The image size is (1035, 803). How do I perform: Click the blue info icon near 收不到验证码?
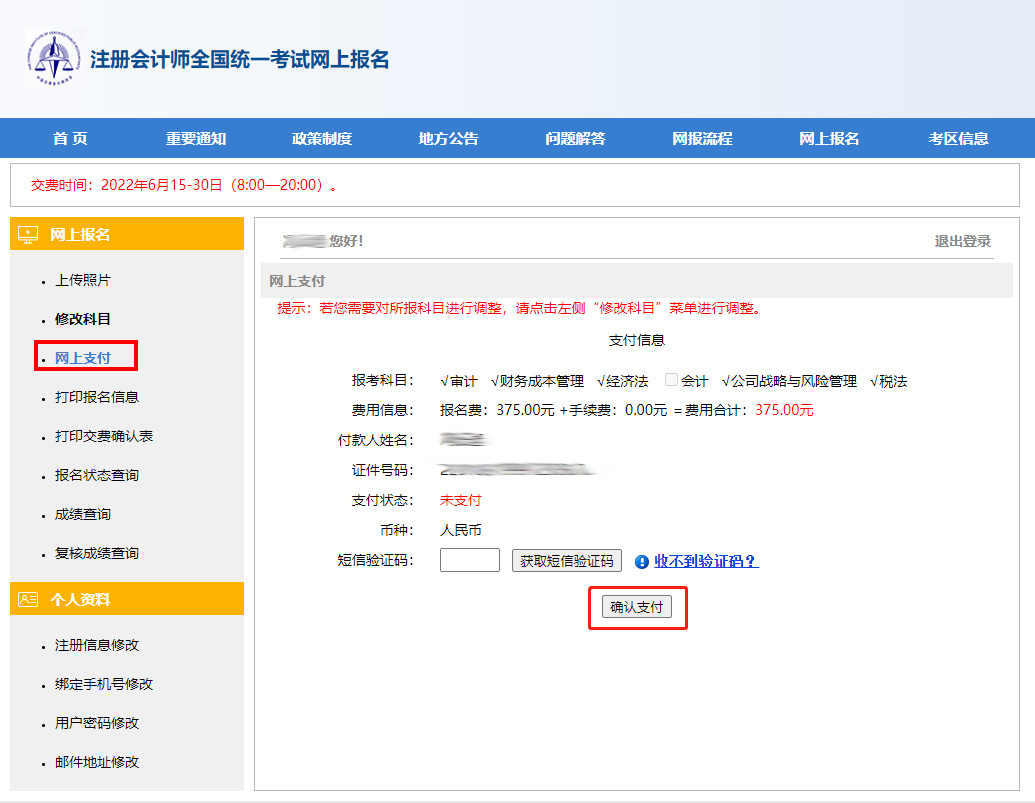point(642,562)
